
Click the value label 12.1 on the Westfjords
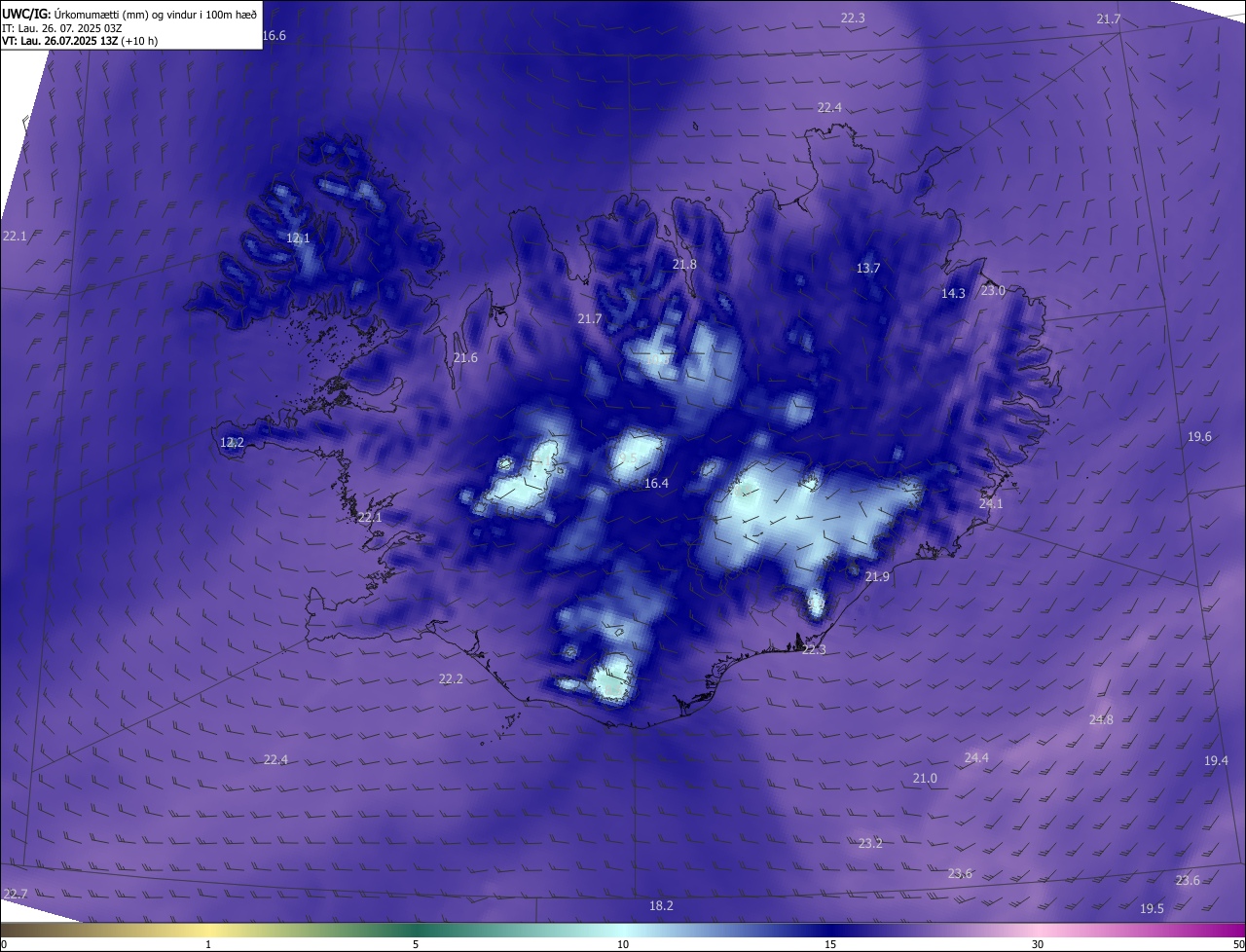pos(298,238)
